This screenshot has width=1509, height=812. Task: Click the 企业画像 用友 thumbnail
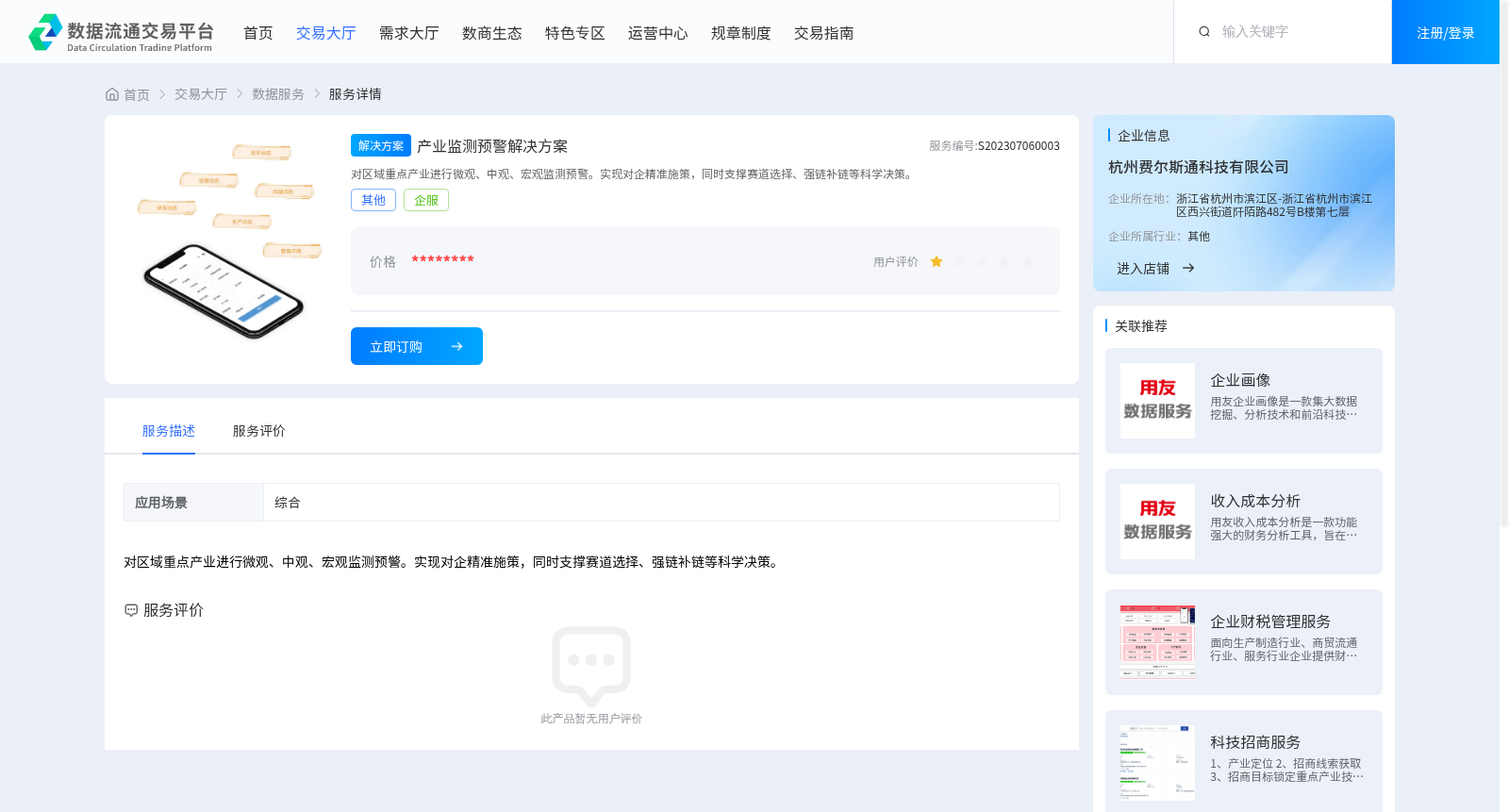pyautogui.click(x=1157, y=401)
